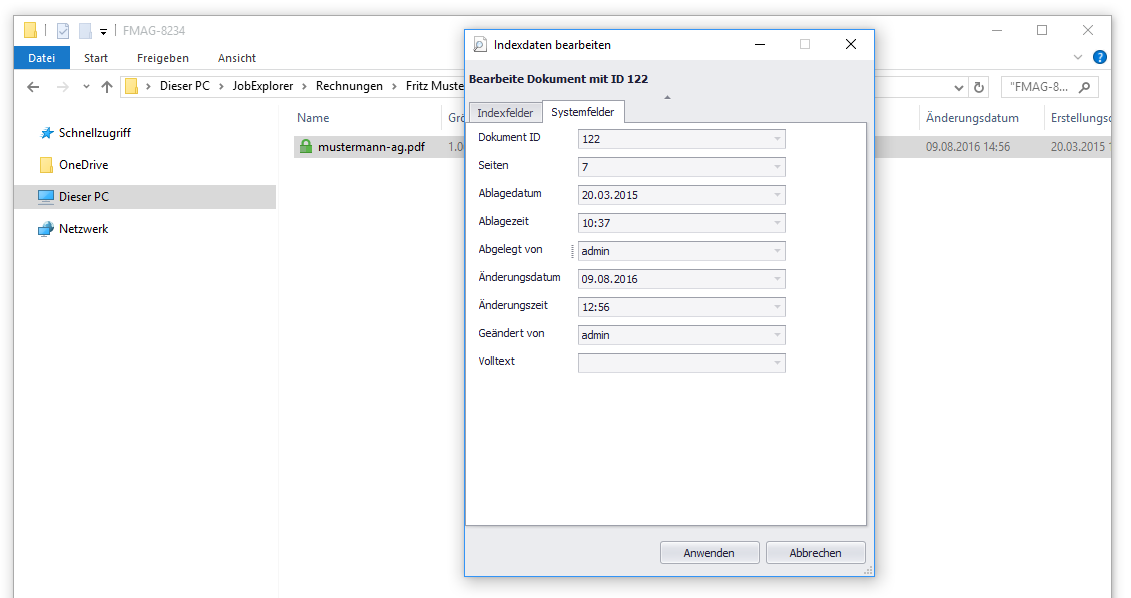This screenshot has height=598, width=1131.
Task: Open the Dokument ID dropdown
Action: (x=776, y=139)
